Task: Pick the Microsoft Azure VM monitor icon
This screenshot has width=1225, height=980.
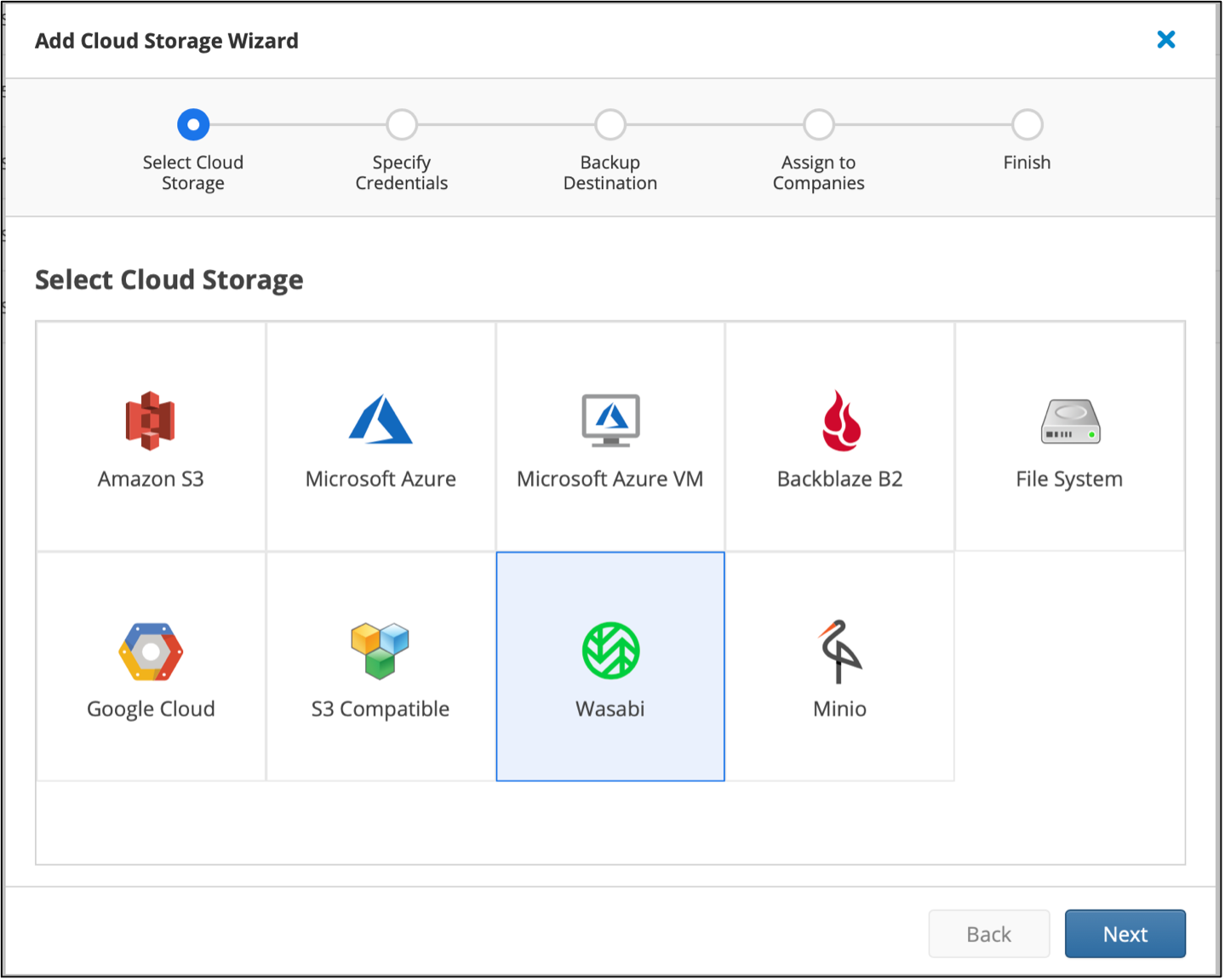Action: tap(610, 421)
